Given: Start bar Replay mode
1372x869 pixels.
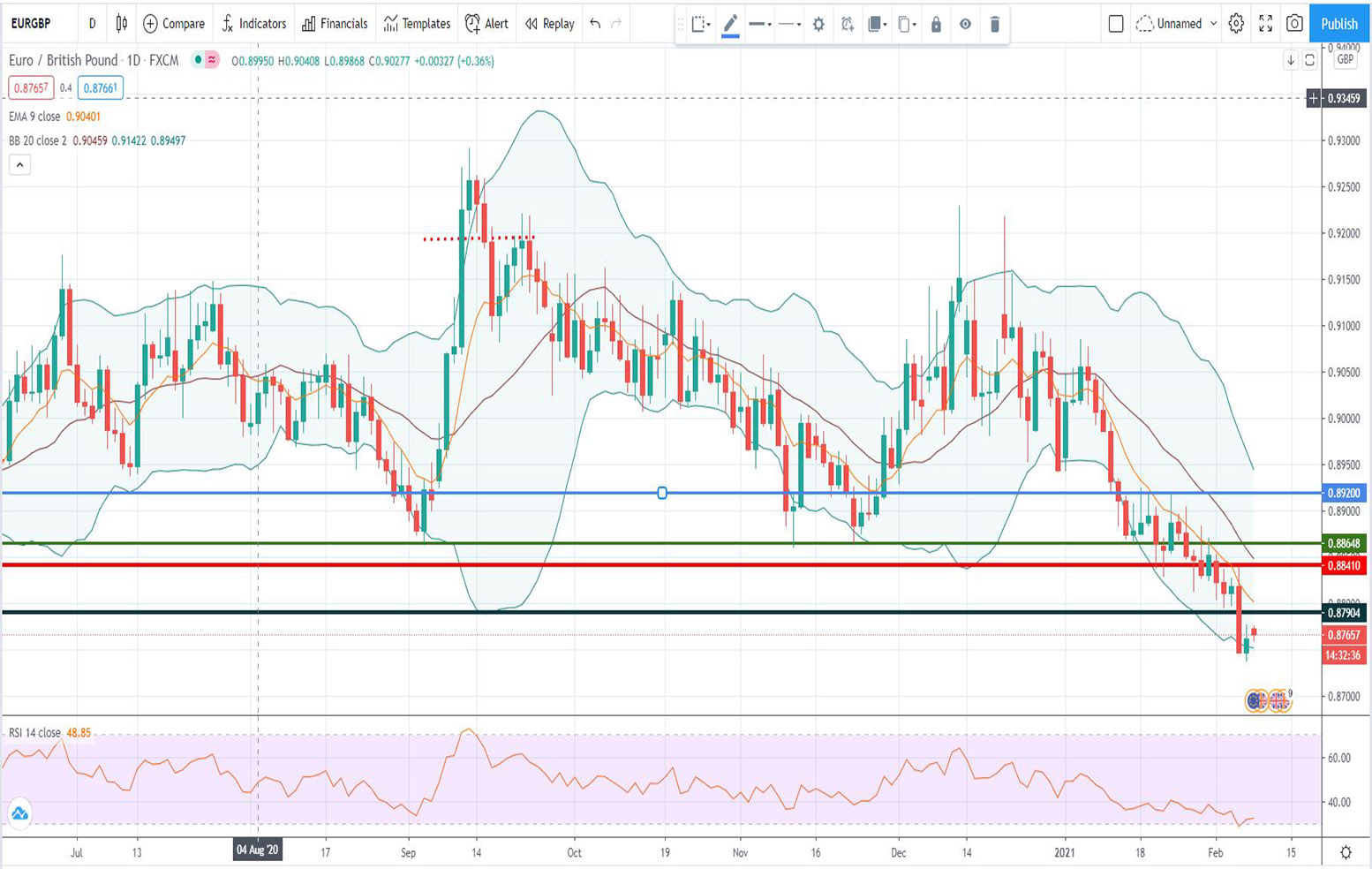Looking at the screenshot, I should (548, 24).
